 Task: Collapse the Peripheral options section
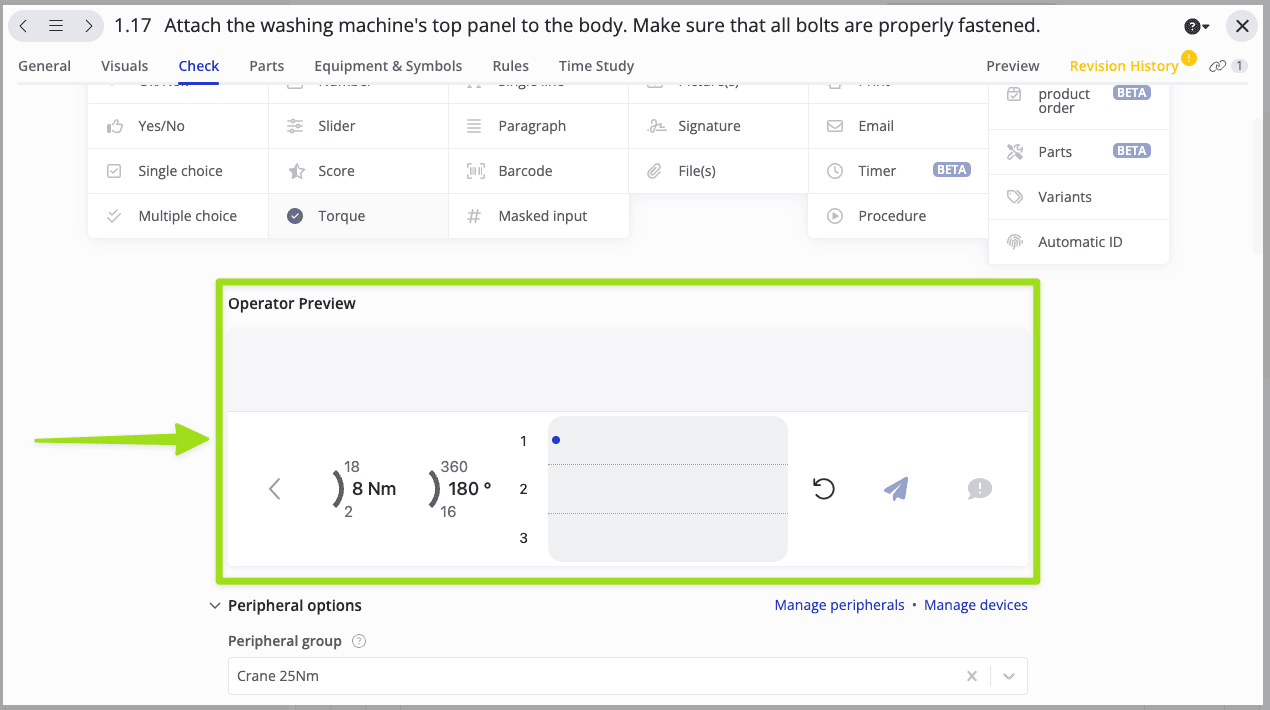pyautogui.click(x=215, y=606)
